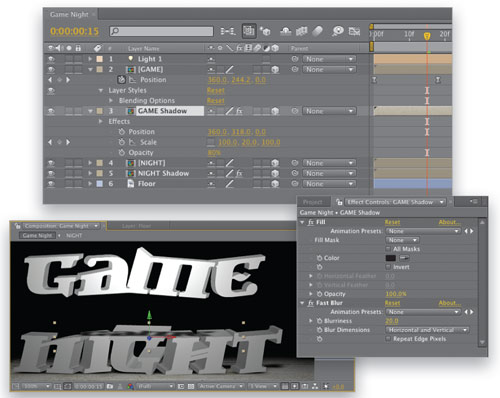The image size is (500, 398).
Task: Open the Graph Editor icon in timeline
Action: [x=354, y=31]
